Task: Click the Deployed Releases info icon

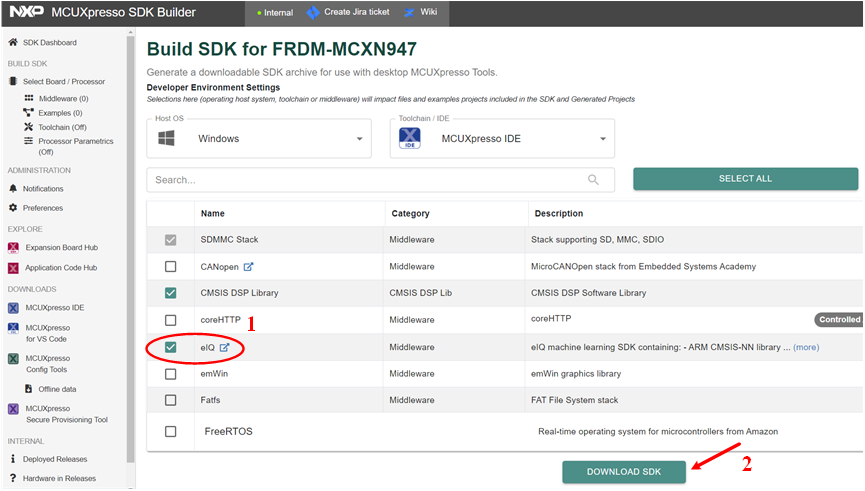Action: (x=13, y=458)
